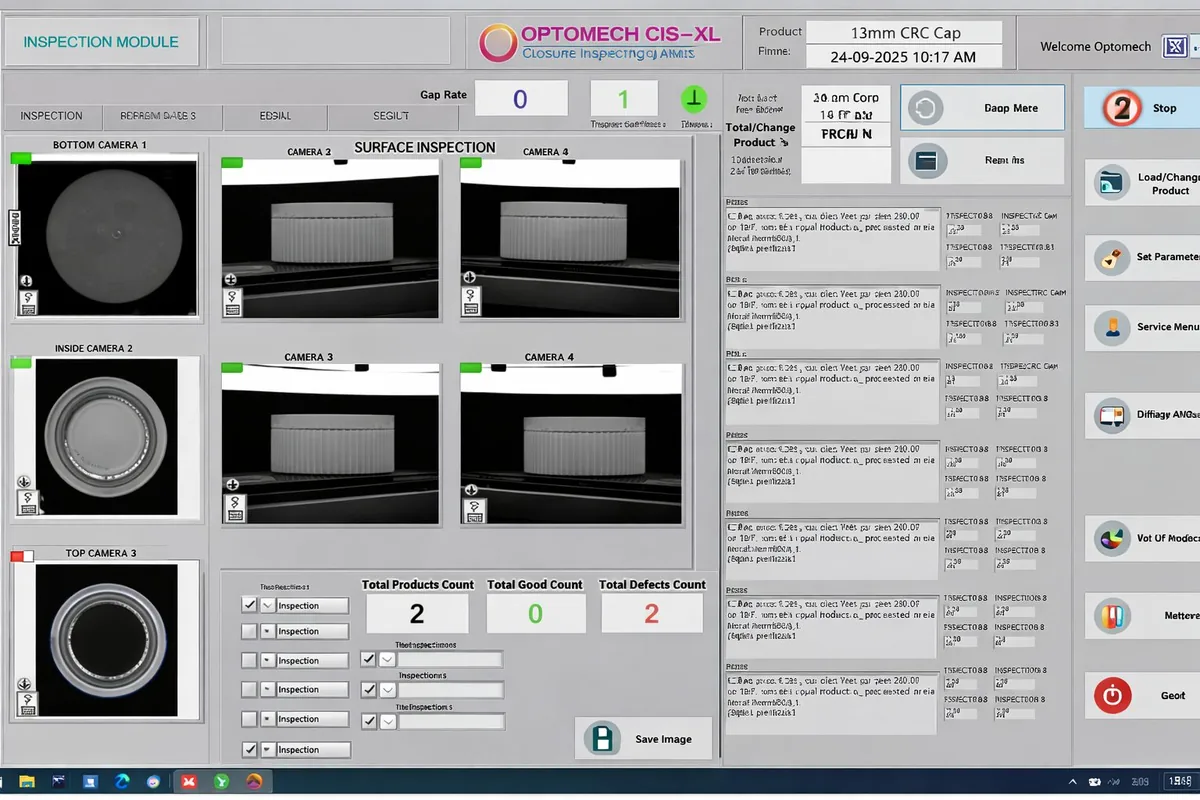Click the Save Image button

coord(644,739)
